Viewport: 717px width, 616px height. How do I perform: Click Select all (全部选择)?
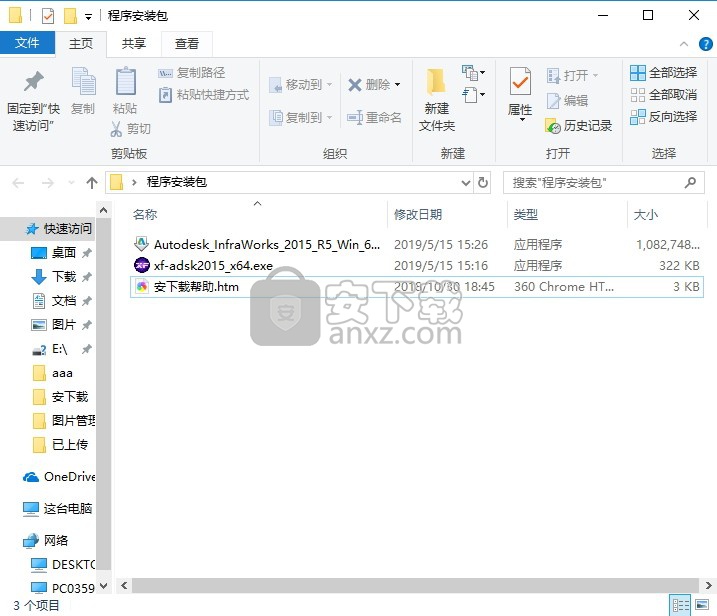point(663,73)
